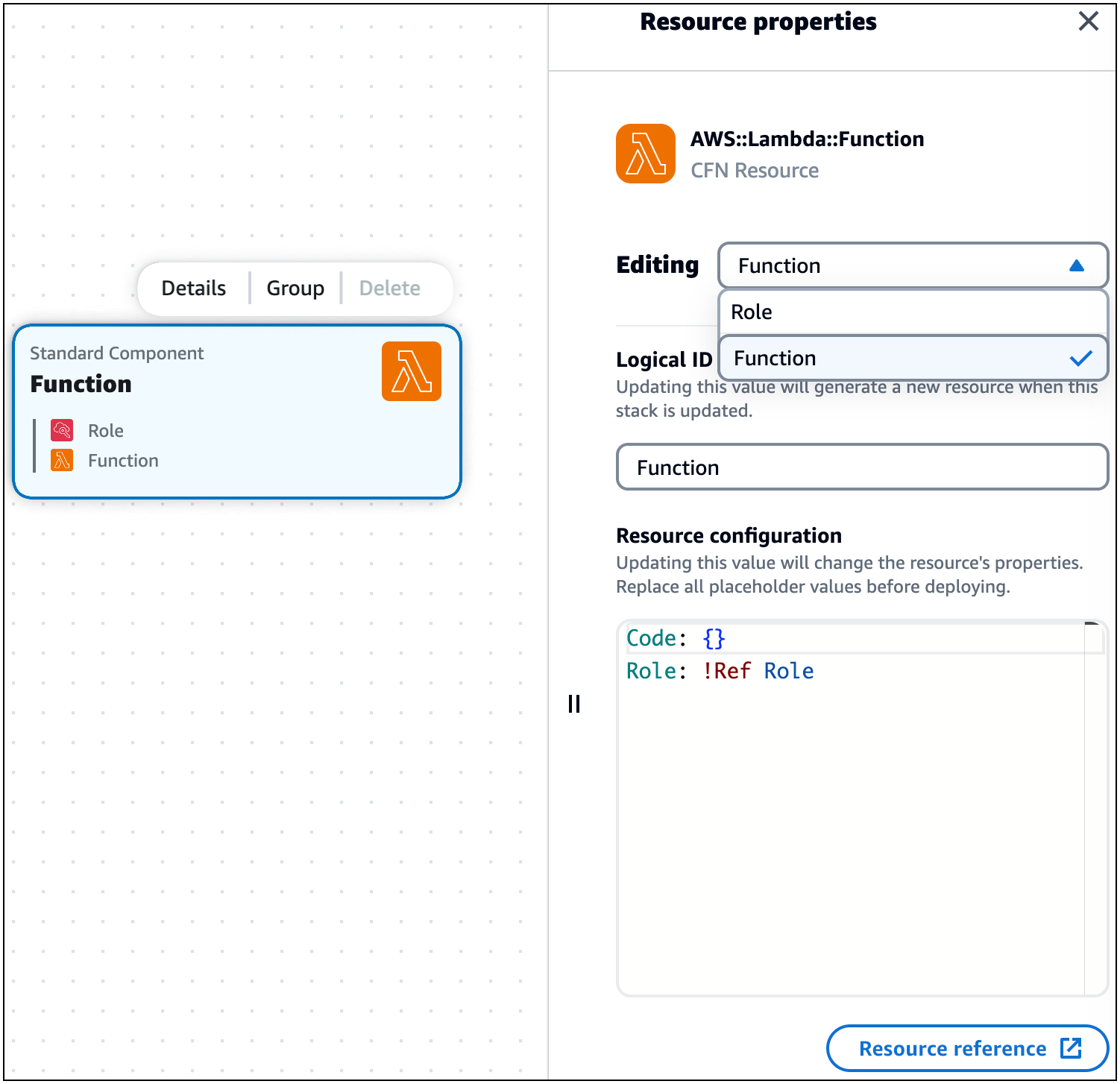Grab the panel resize handle
Image resolution: width=1120 pixels, height=1084 pixels.
coord(573,704)
